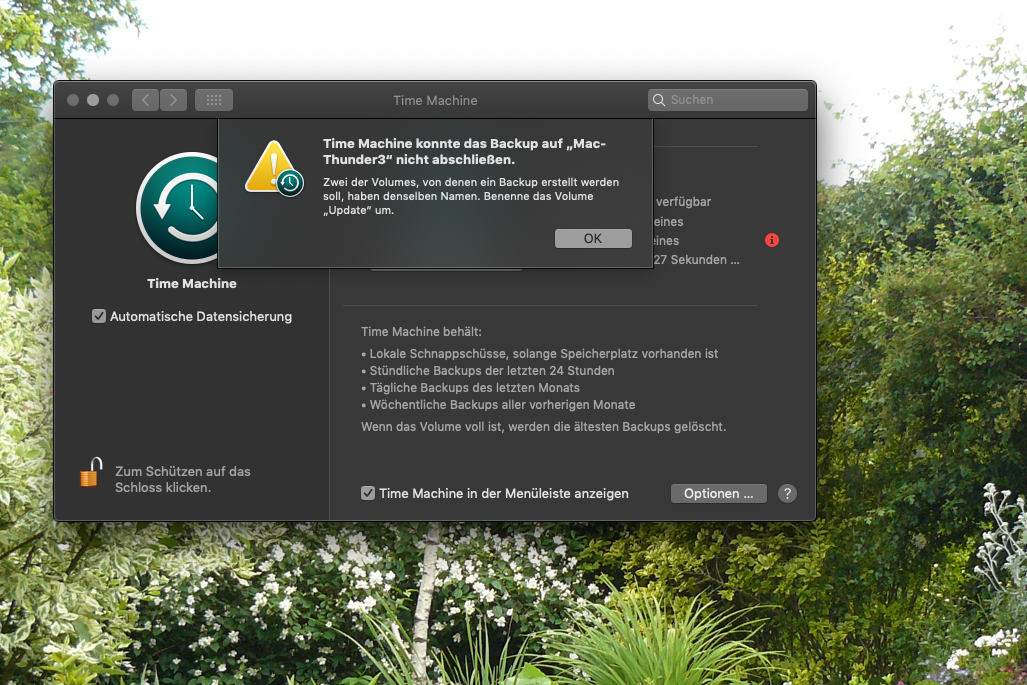The width and height of the screenshot is (1027, 685).
Task: Dismiss the alert with the OK button
Action: (x=593, y=238)
